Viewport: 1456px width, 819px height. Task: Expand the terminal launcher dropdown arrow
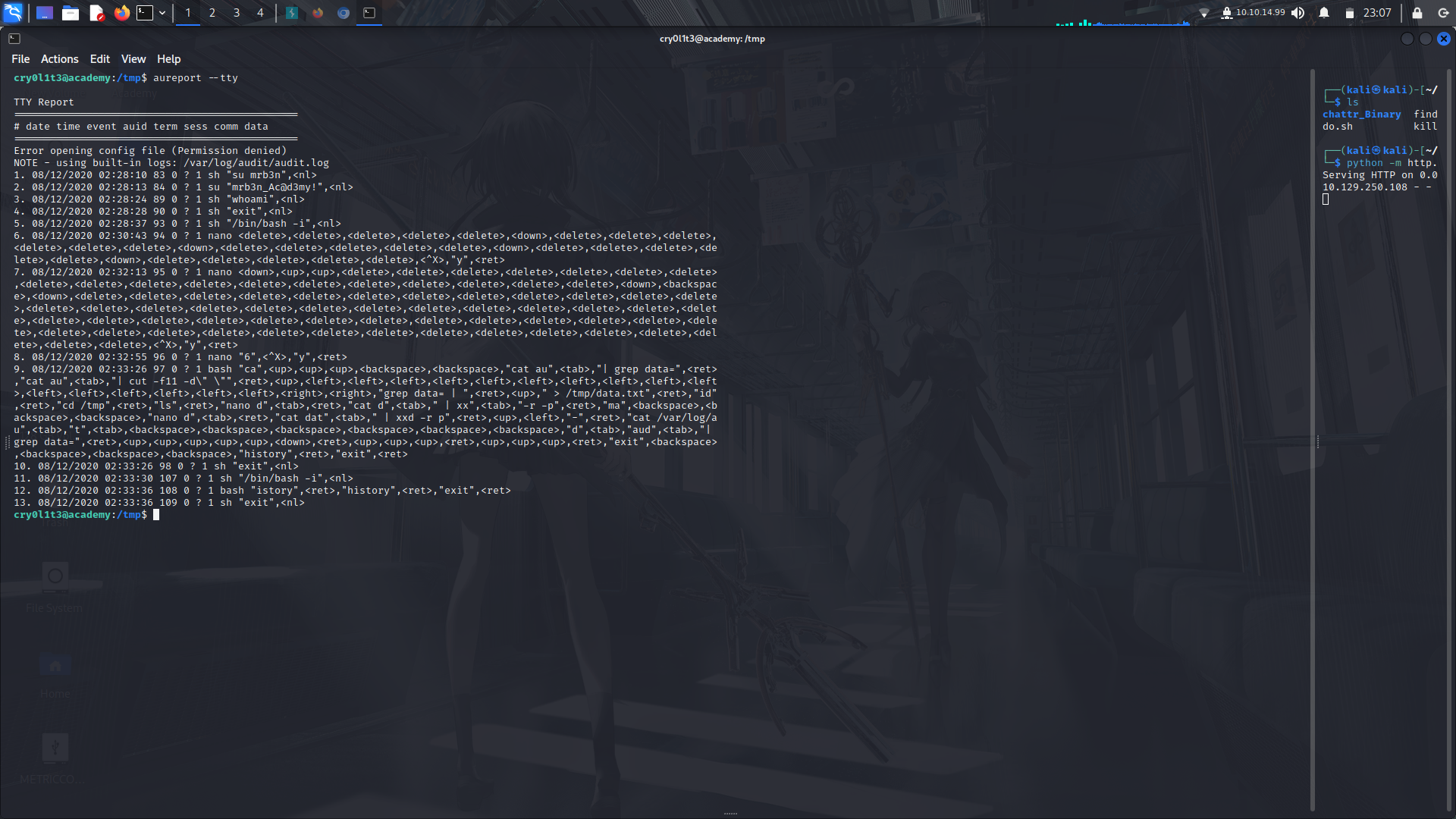(x=162, y=13)
